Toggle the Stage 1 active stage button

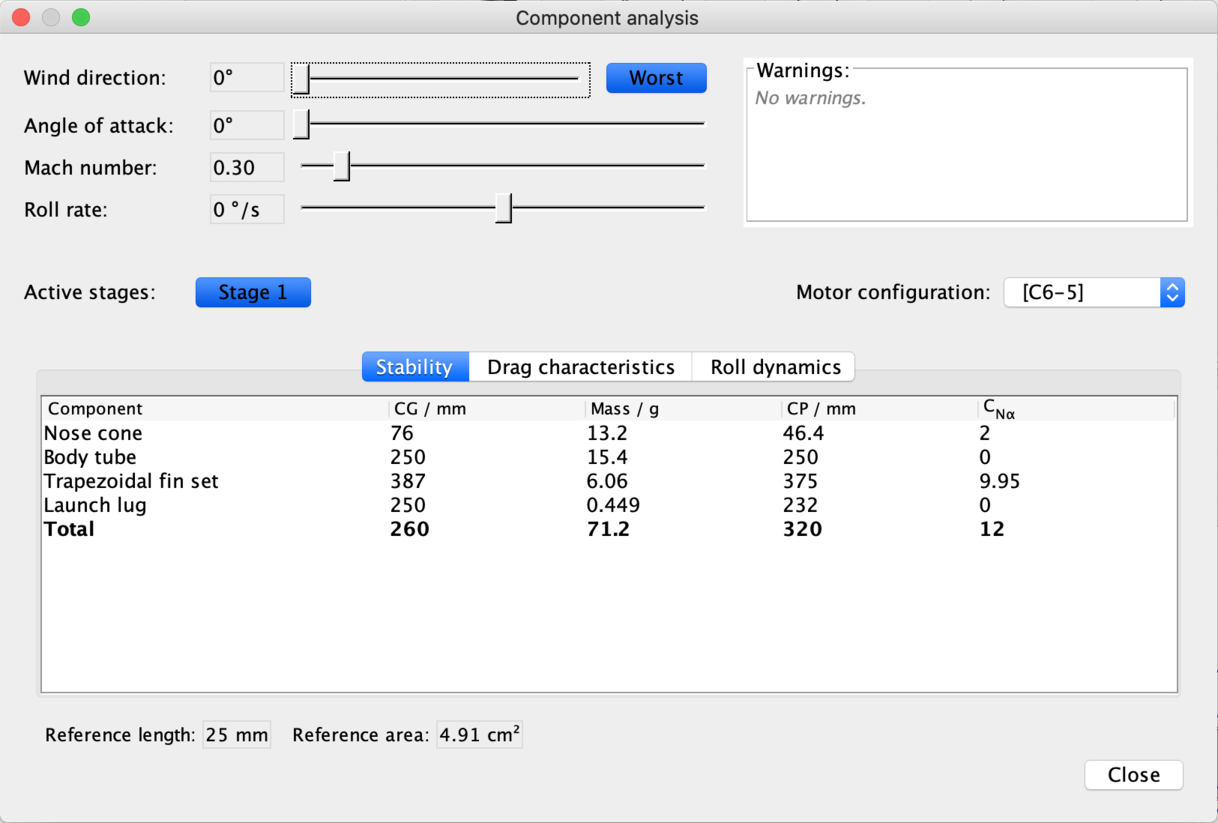[253, 292]
